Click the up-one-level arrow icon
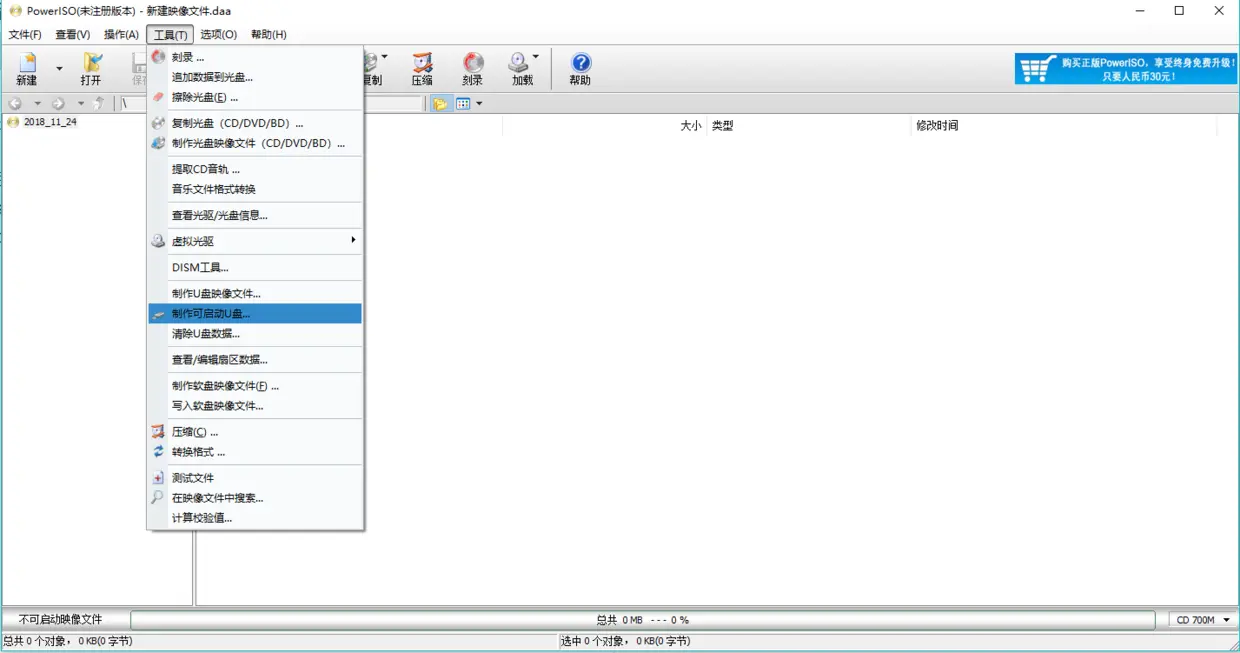This screenshot has width=1240, height=653. click(x=99, y=104)
